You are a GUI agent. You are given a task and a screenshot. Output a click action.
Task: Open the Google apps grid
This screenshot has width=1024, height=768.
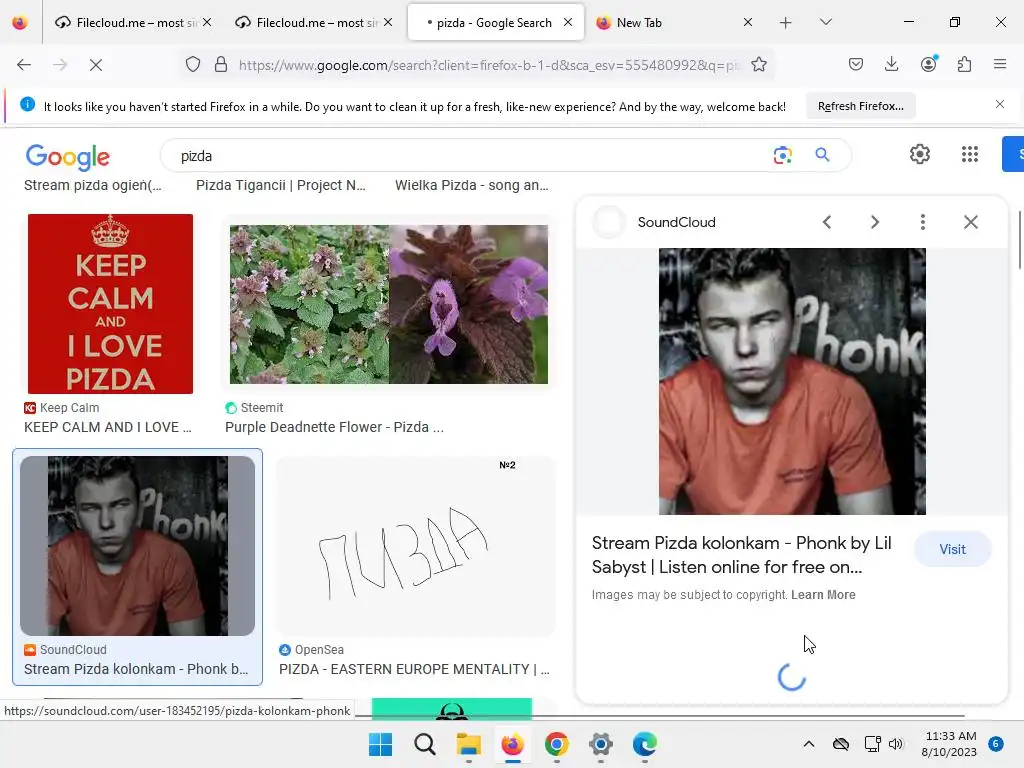pos(970,154)
